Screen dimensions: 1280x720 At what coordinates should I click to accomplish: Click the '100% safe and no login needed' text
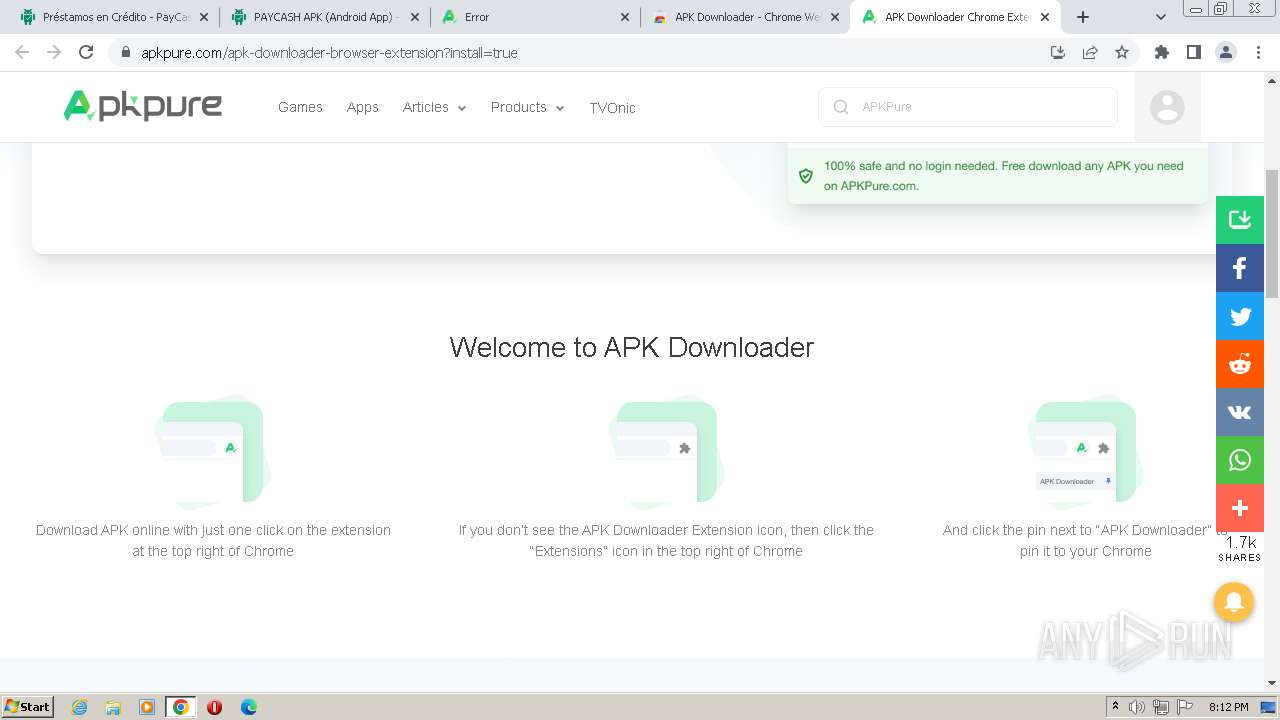pyautogui.click(x=1003, y=176)
